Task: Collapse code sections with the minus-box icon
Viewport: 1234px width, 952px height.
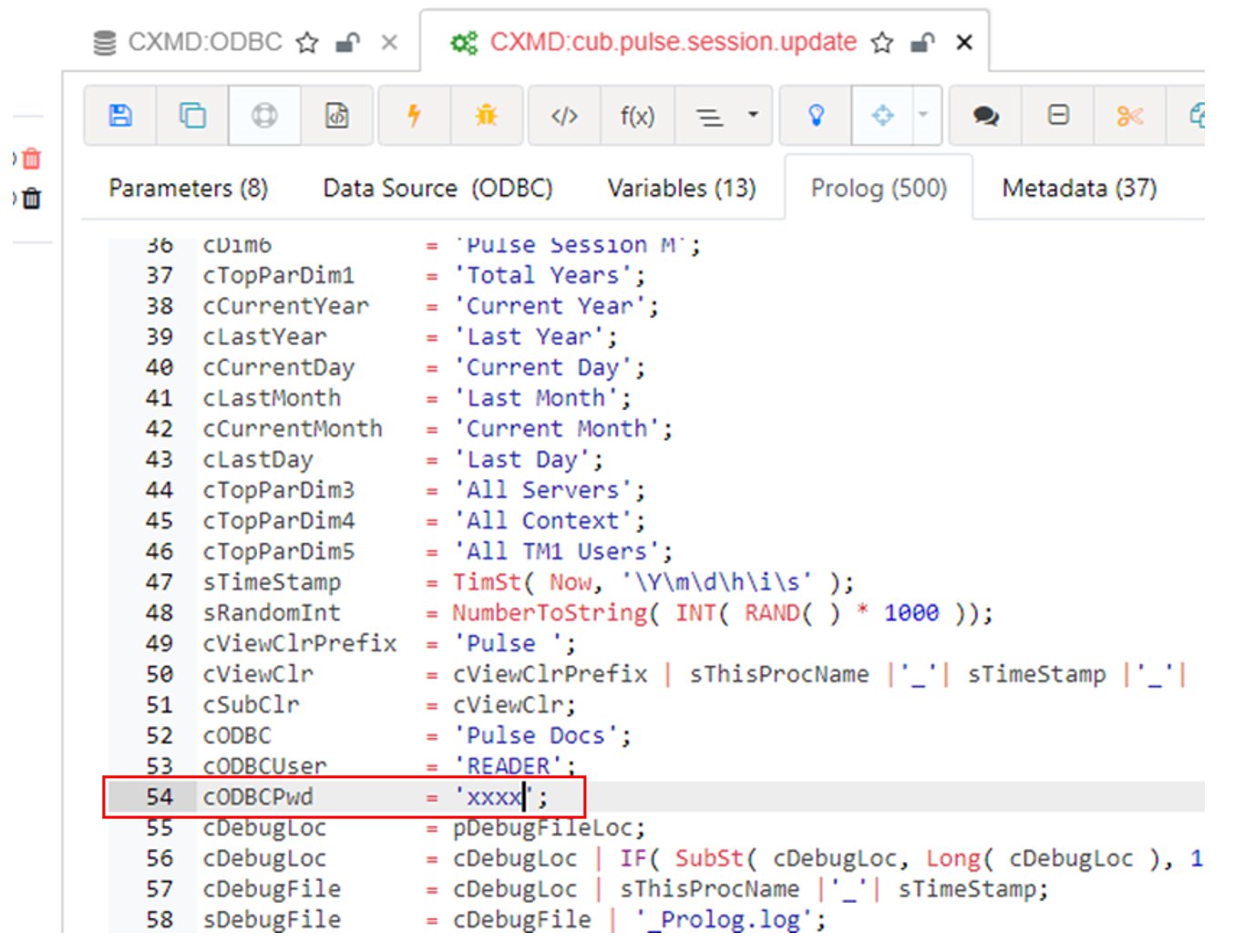Action: point(1057,115)
